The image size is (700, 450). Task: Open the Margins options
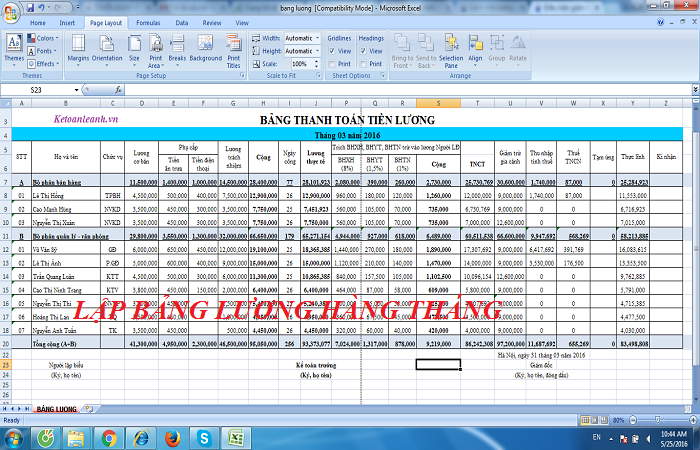pos(78,50)
